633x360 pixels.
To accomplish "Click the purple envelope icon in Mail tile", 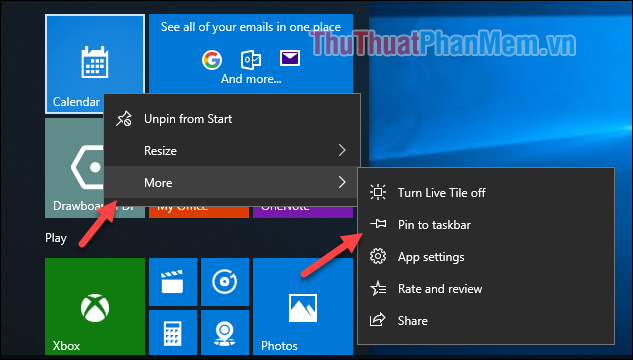I will tap(290, 58).
